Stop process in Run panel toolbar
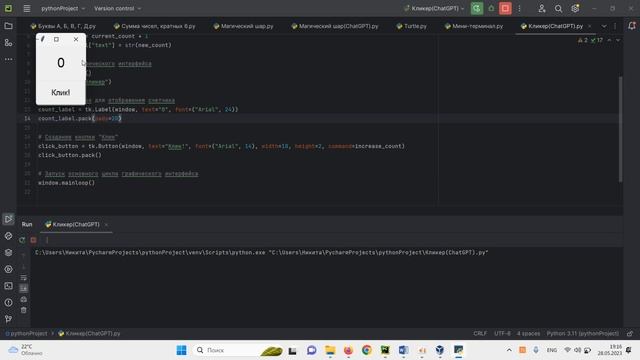The width and height of the screenshot is (640, 360). click(x=33, y=240)
